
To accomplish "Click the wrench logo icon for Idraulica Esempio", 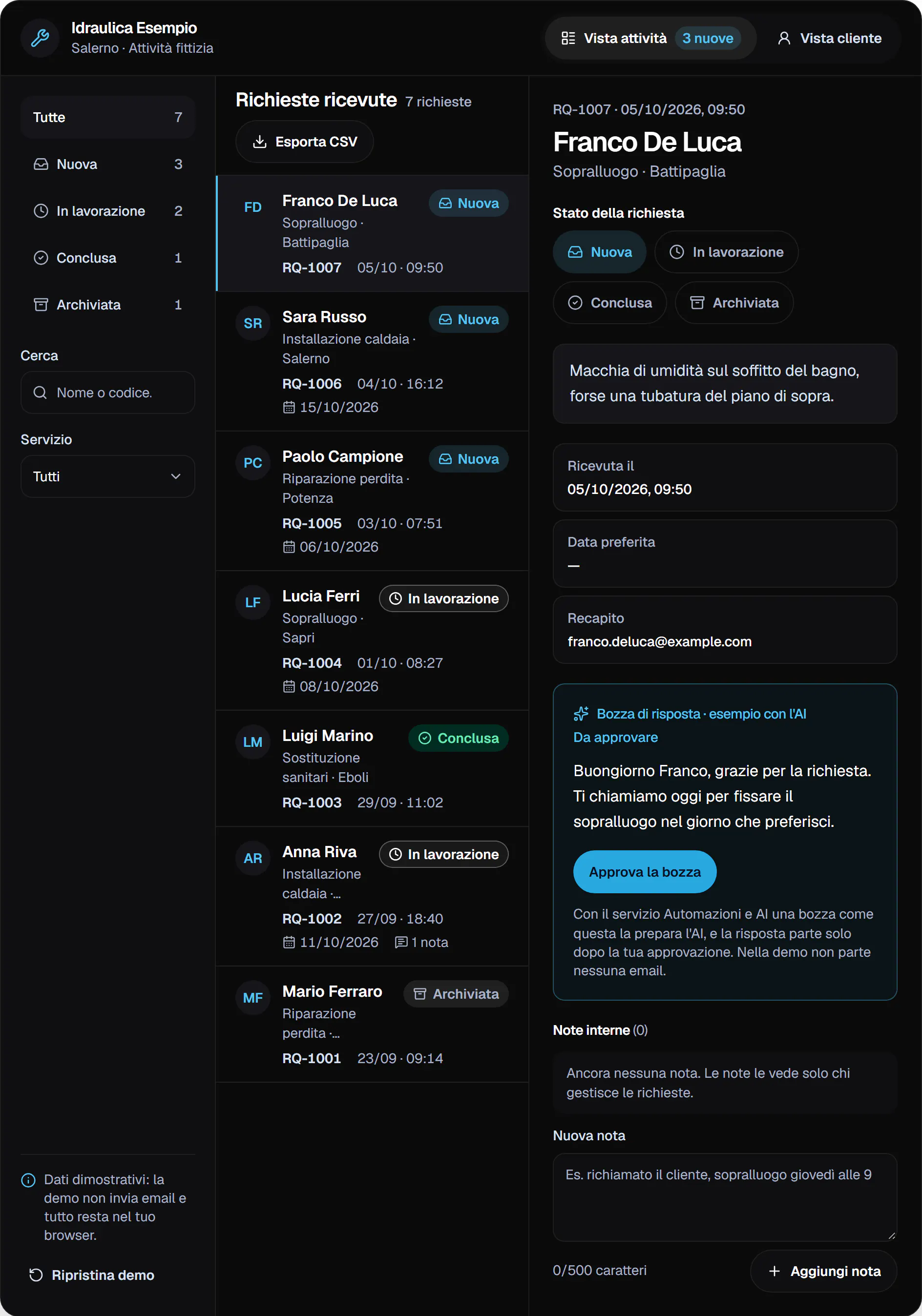I will [x=40, y=38].
